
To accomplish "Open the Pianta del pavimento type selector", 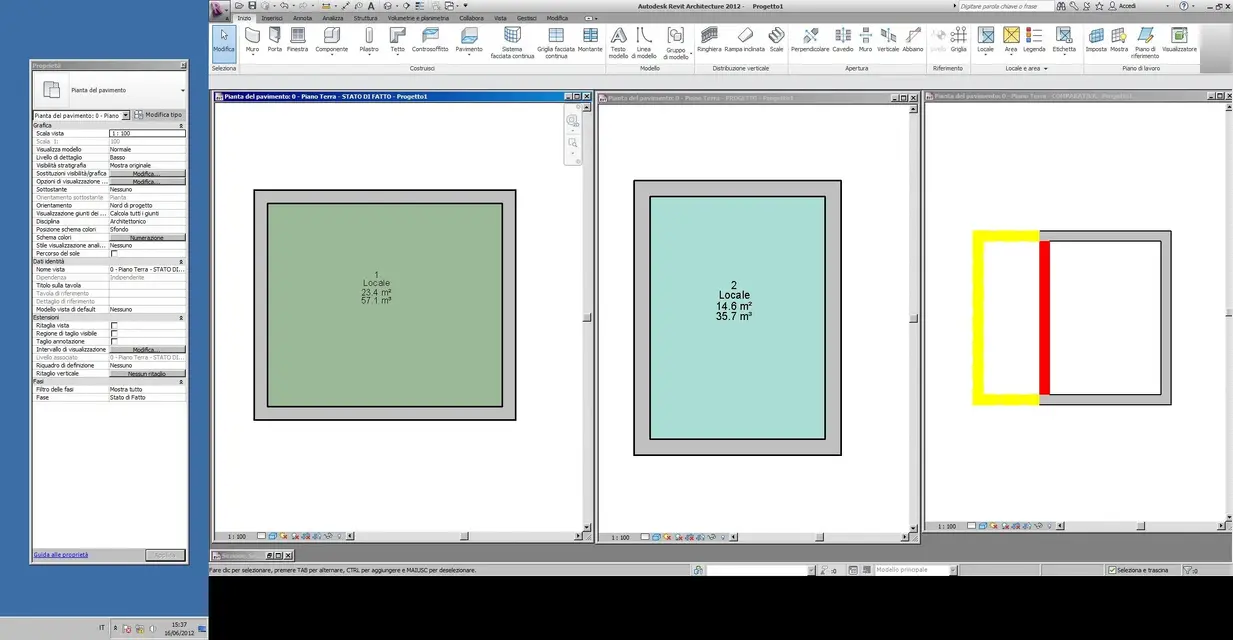I will click(109, 90).
